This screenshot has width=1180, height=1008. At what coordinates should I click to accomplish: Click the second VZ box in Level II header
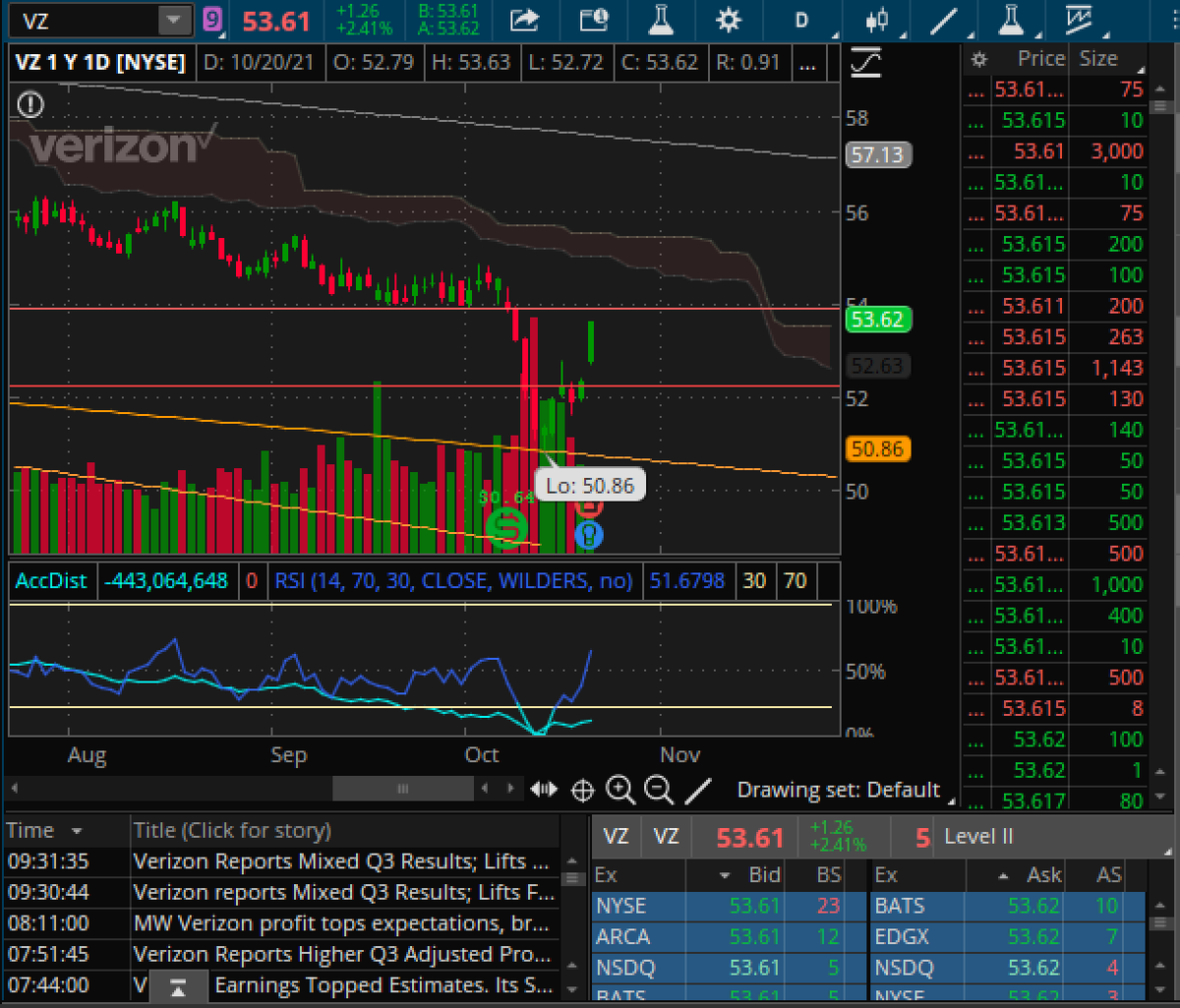click(667, 837)
